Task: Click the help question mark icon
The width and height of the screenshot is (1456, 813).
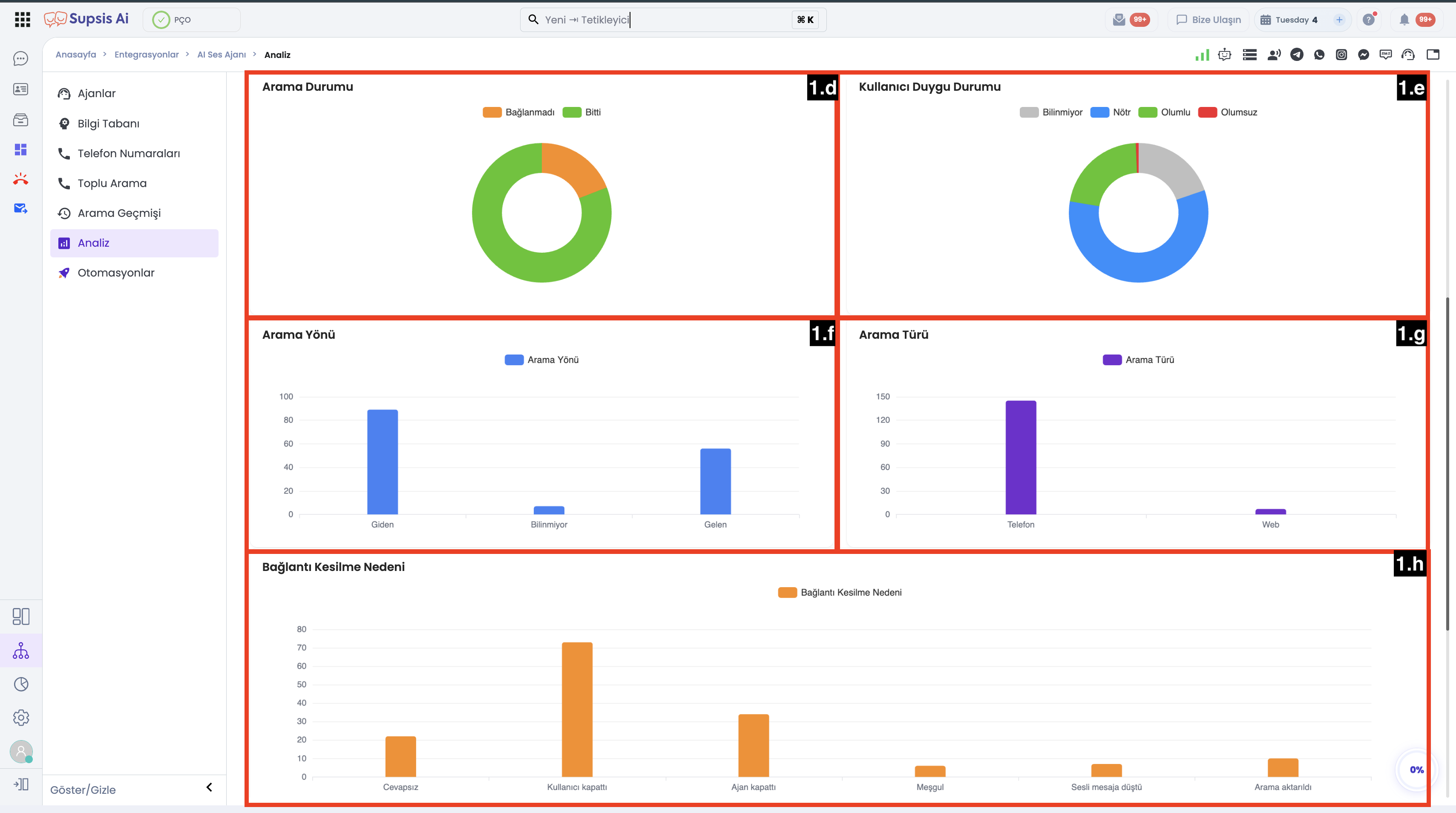Action: pyautogui.click(x=1368, y=20)
